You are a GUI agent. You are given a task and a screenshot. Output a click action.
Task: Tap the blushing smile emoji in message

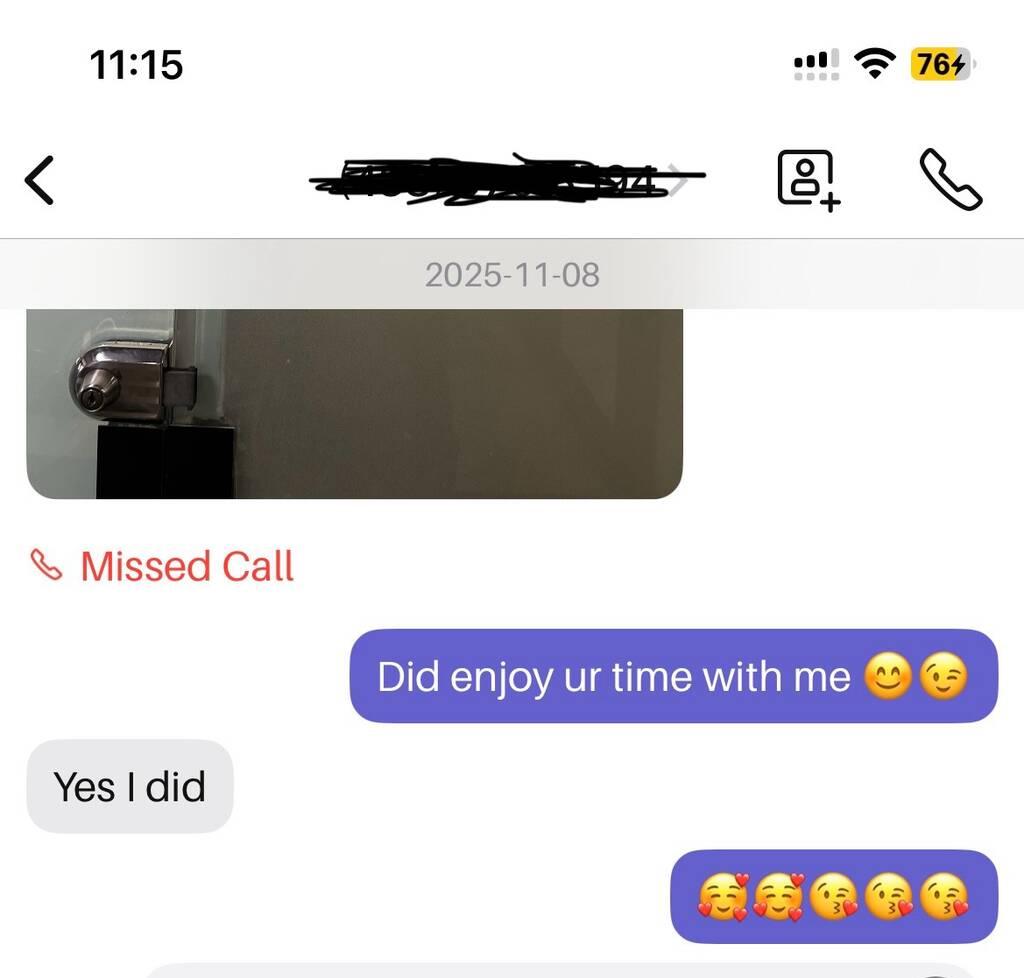pyautogui.click(x=888, y=676)
